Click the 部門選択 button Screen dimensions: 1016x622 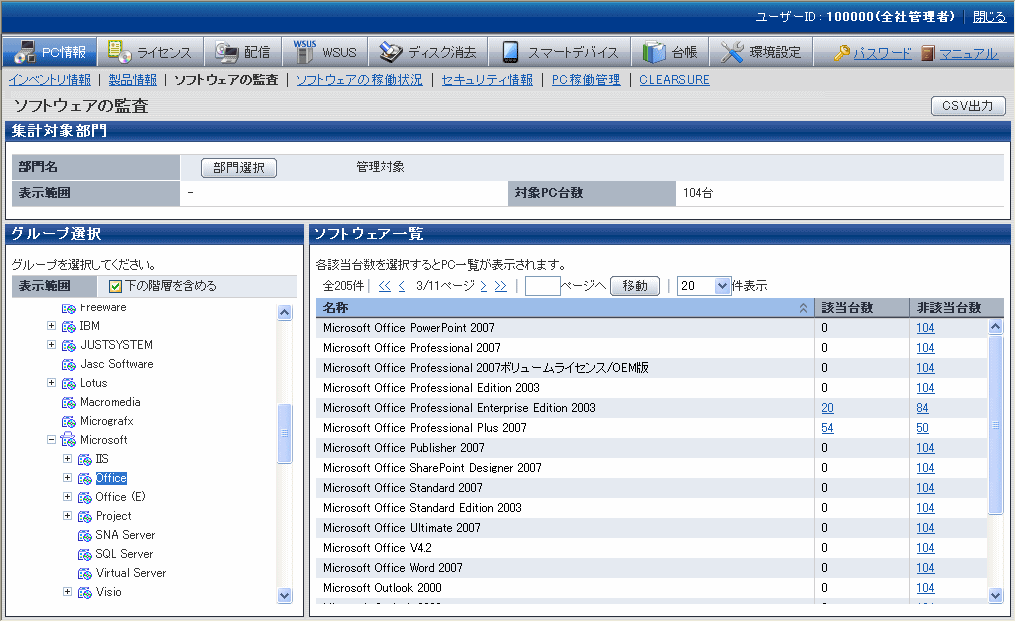[x=239, y=168]
